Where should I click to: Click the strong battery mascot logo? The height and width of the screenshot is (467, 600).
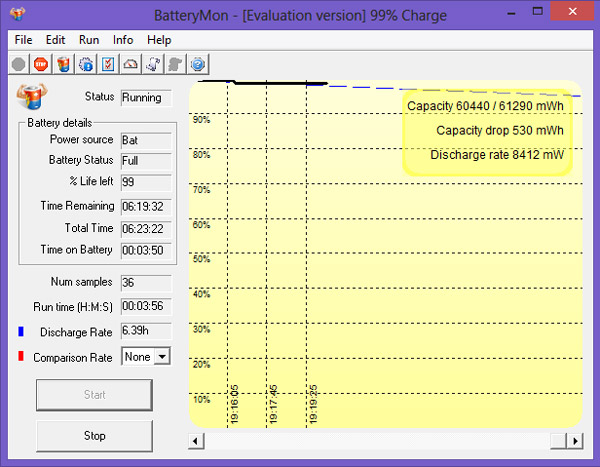click(x=30, y=98)
